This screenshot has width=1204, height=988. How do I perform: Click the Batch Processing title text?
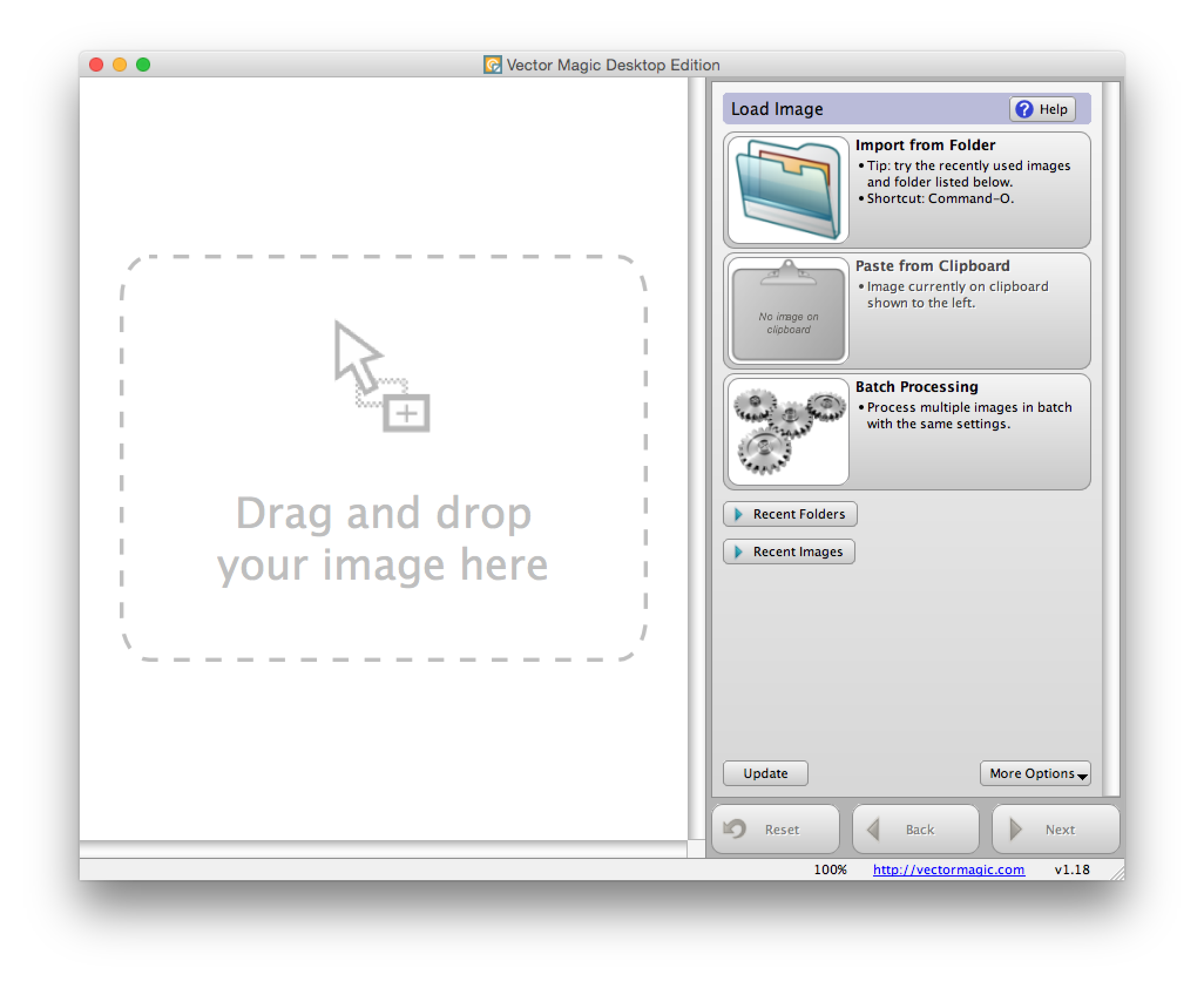point(916,387)
